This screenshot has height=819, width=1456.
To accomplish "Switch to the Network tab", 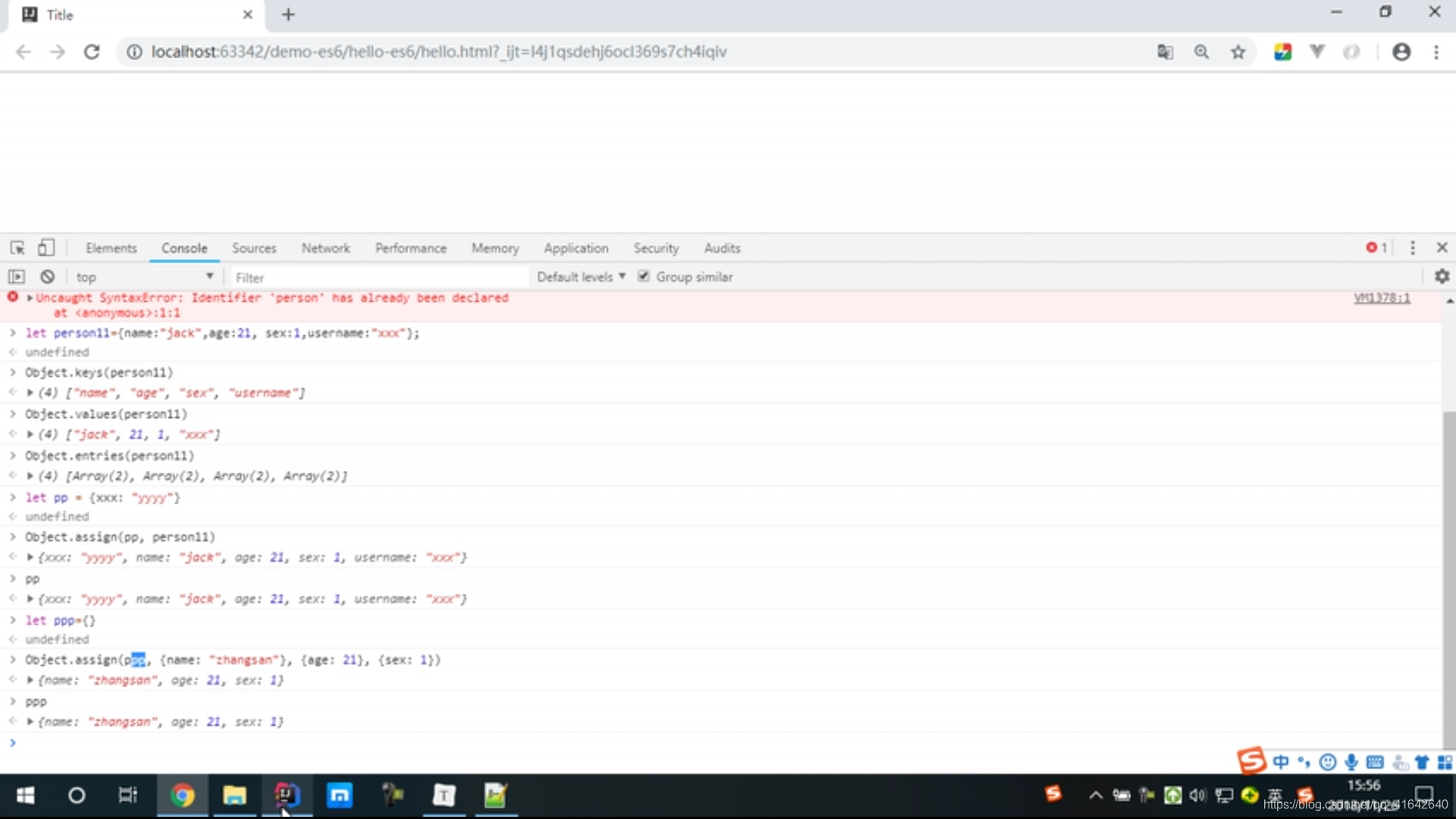I will tap(326, 248).
